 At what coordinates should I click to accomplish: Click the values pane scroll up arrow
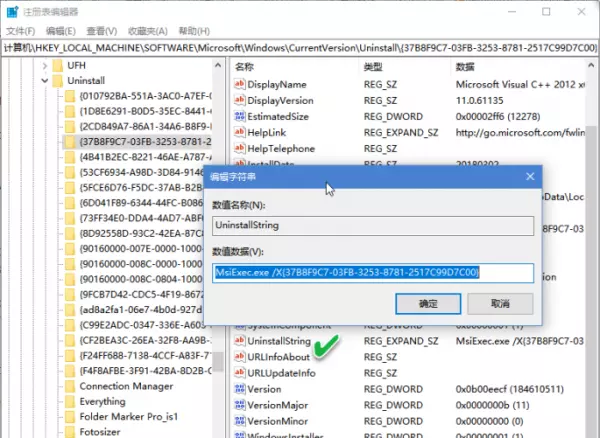[x=592, y=66]
